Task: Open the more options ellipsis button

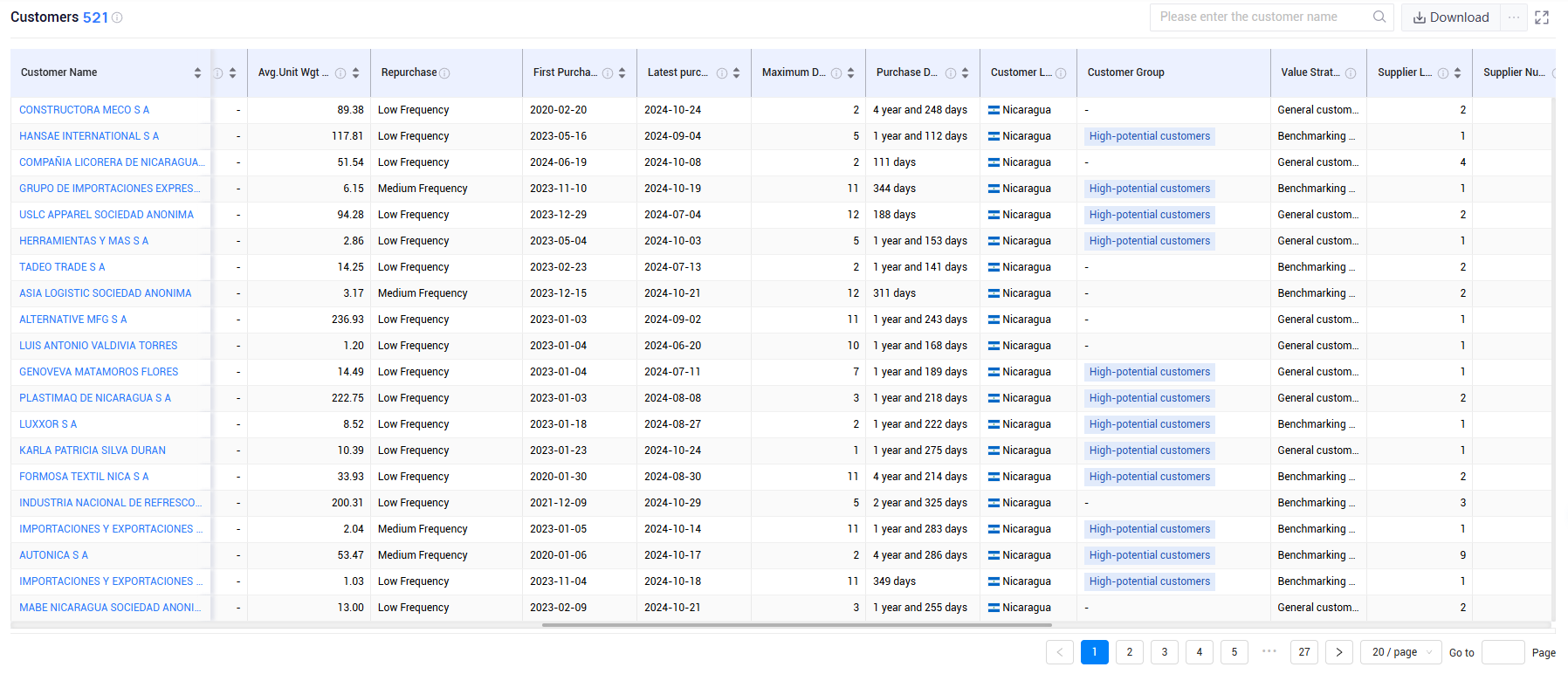Action: [1514, 17]
